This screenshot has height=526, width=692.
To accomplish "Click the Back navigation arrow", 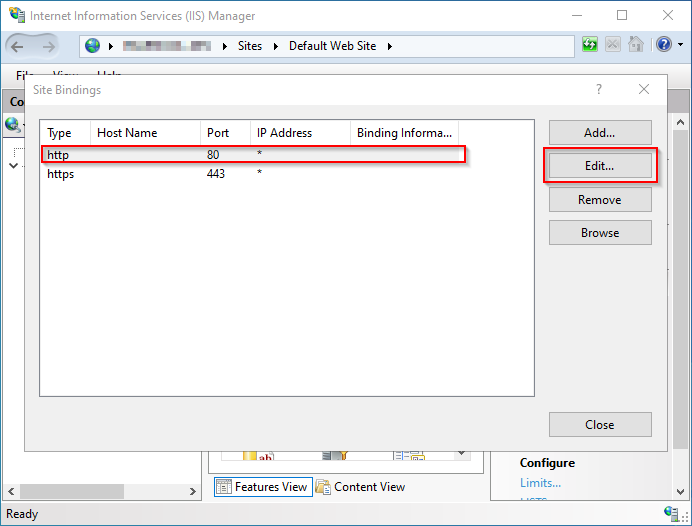I will click(17, 46).
